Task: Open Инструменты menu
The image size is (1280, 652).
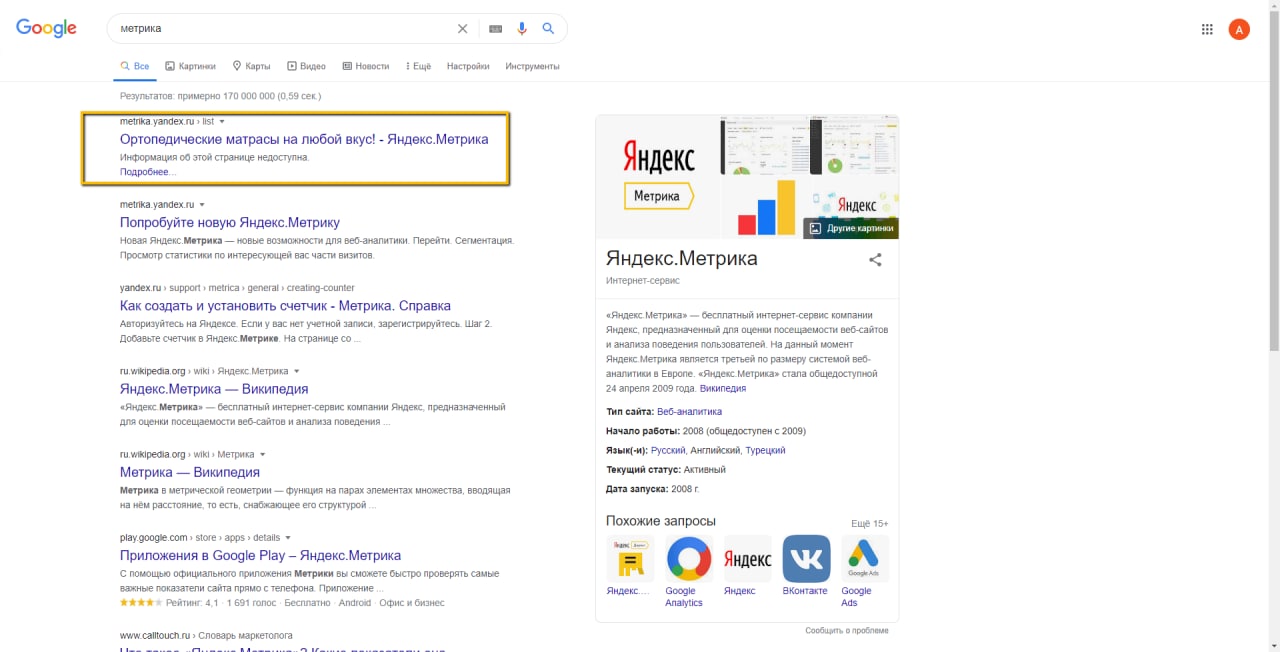Action: tap(532, 66)
